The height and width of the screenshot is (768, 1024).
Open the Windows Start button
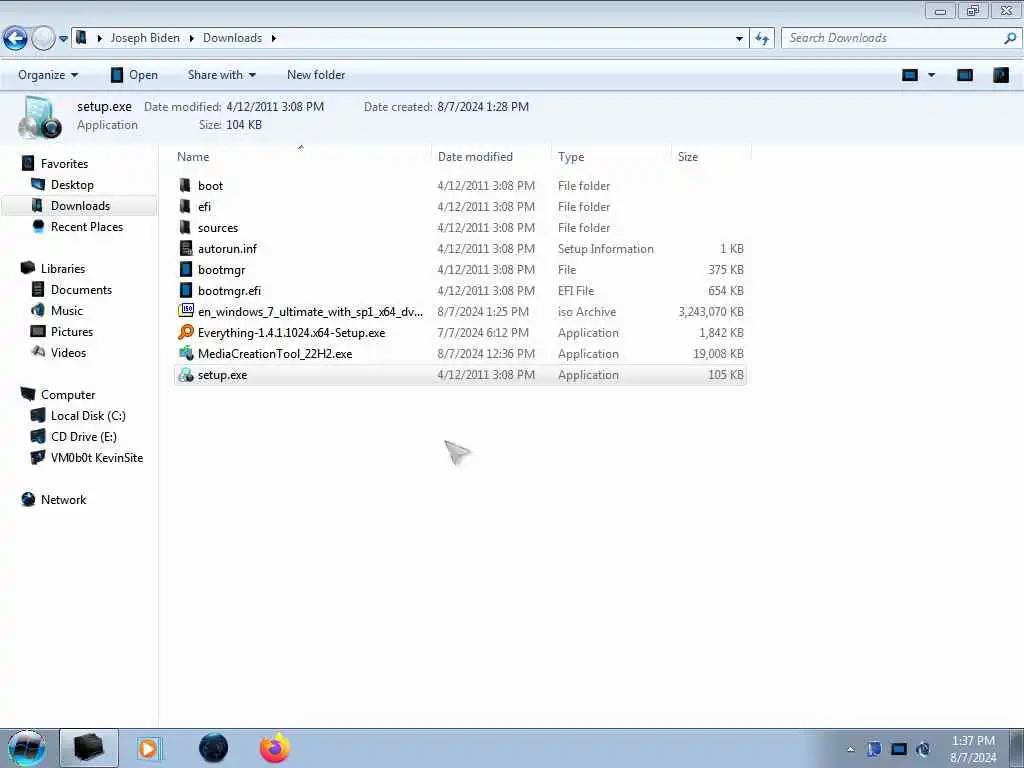pyautogui.click(x=27, y=748)
